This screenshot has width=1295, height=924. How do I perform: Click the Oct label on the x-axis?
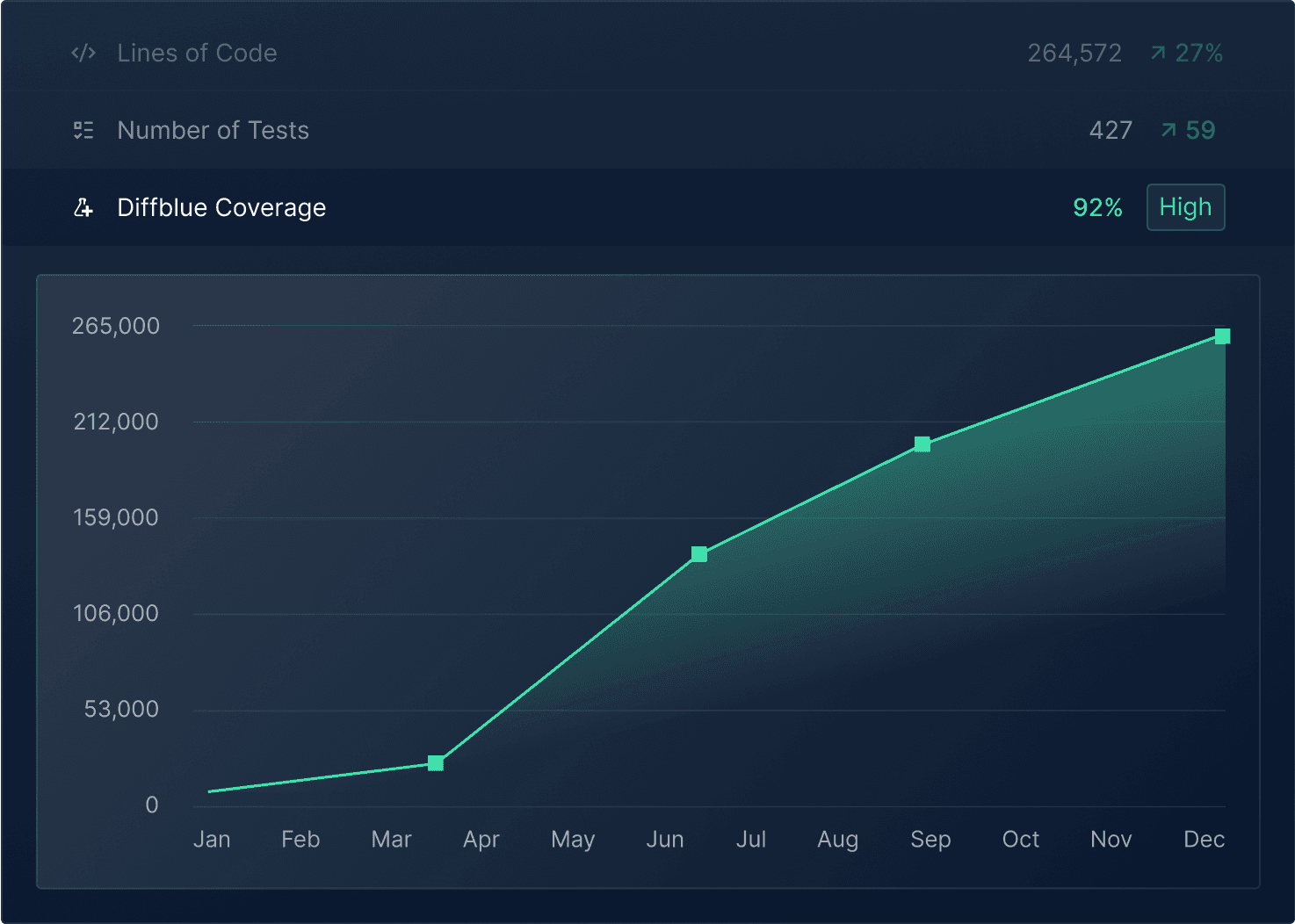[x=1020, y=840]
